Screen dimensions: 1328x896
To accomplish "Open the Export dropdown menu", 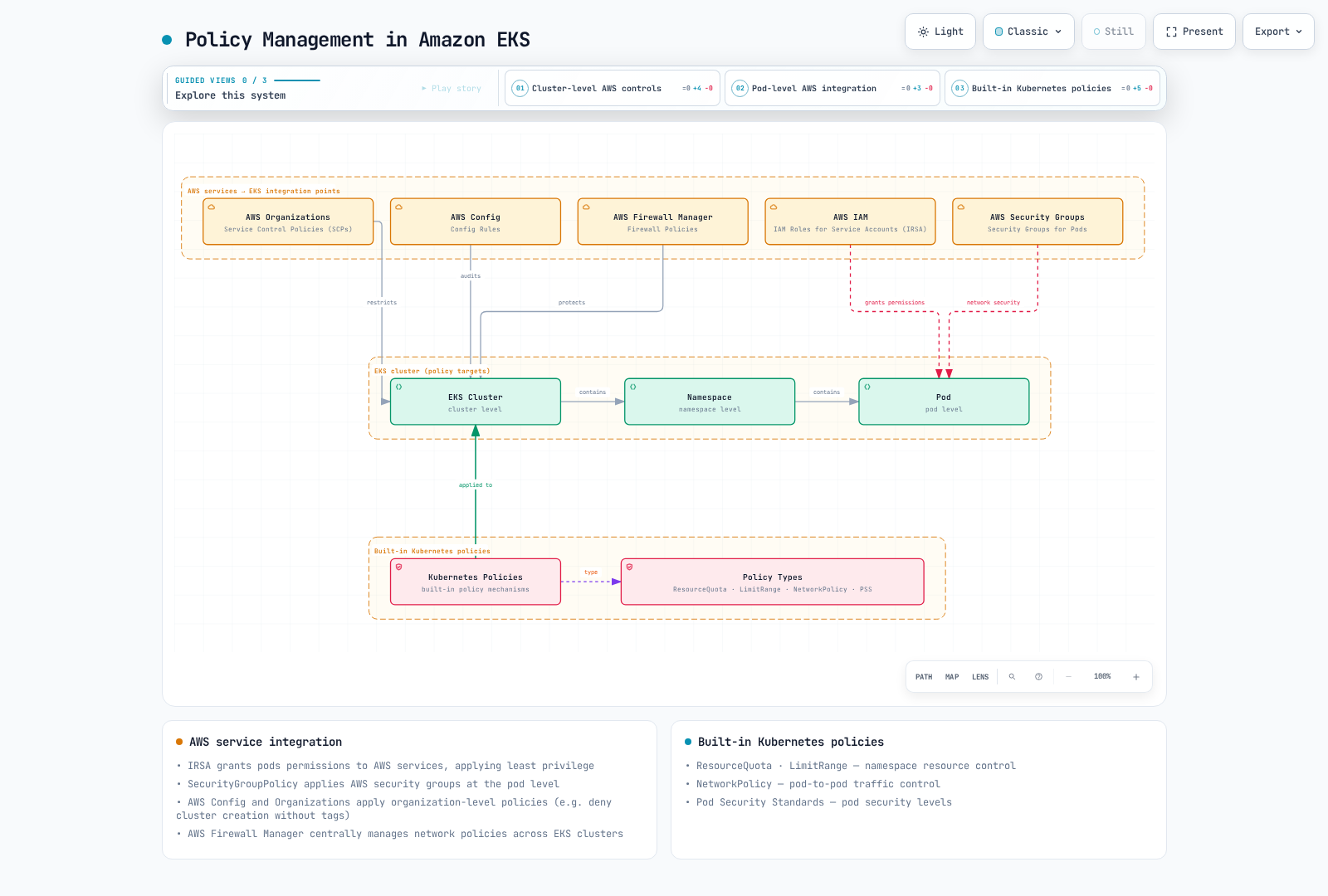I will (1278, 32).
